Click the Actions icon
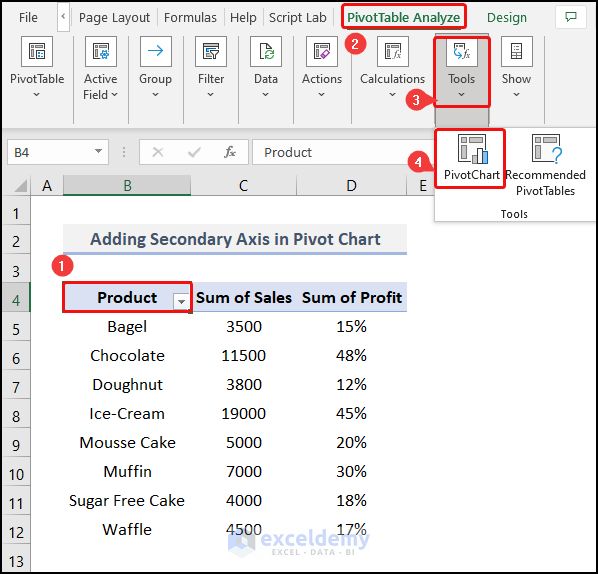Image resolution: width=598 pixels, height=574 pixels. 322,51
